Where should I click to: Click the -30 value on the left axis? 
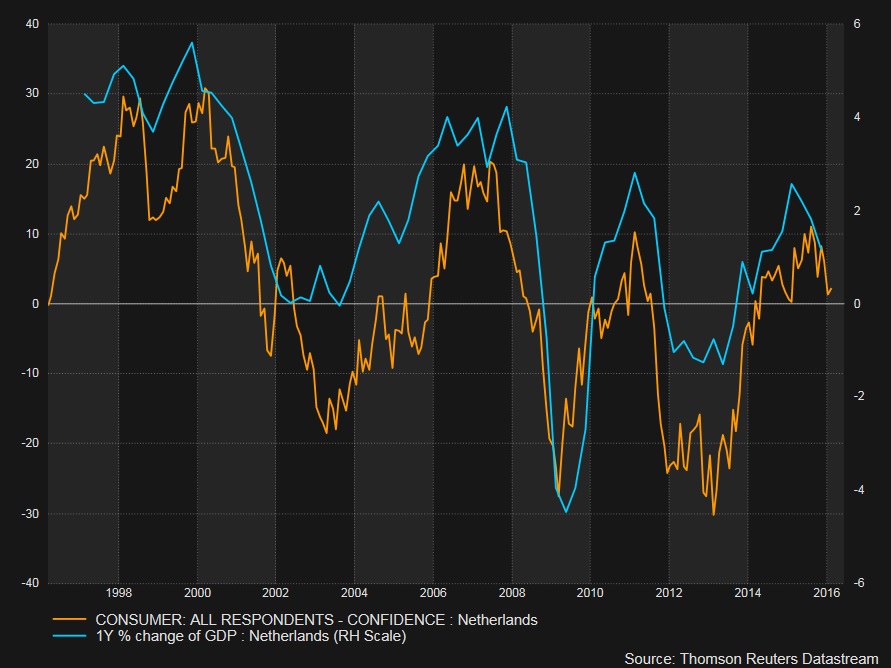(x=29, y=513)
